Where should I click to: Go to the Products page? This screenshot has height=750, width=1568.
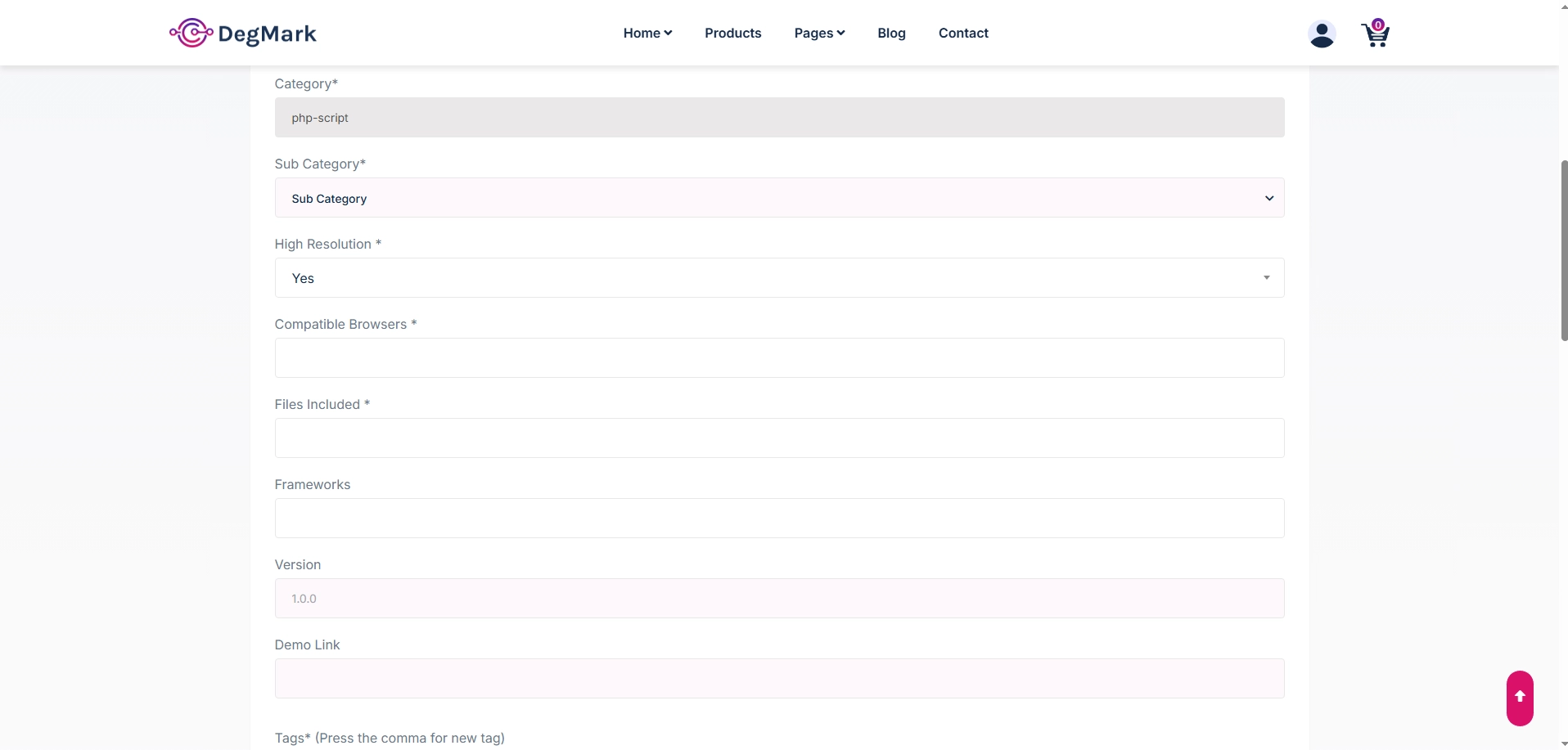point(732,33)
